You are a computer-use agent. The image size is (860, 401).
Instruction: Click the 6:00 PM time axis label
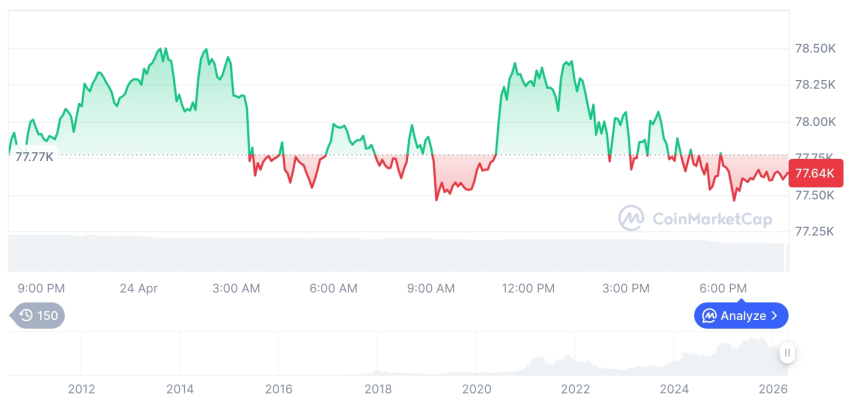click(723, 288)
